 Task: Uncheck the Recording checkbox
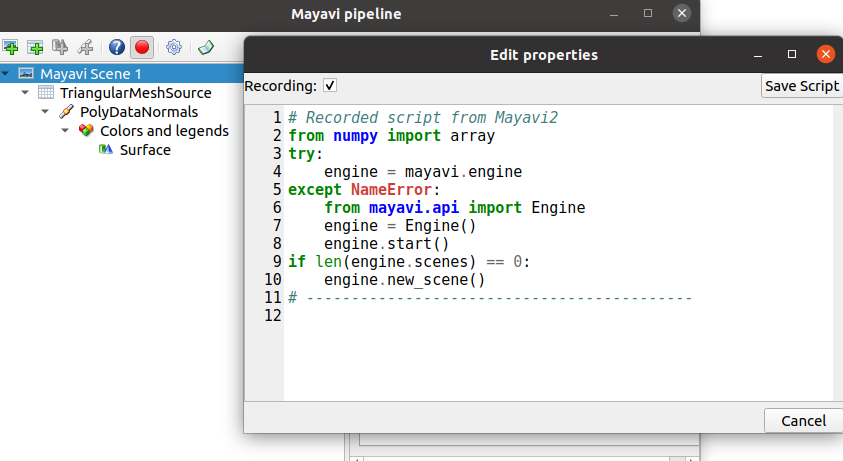coord(330,86)
